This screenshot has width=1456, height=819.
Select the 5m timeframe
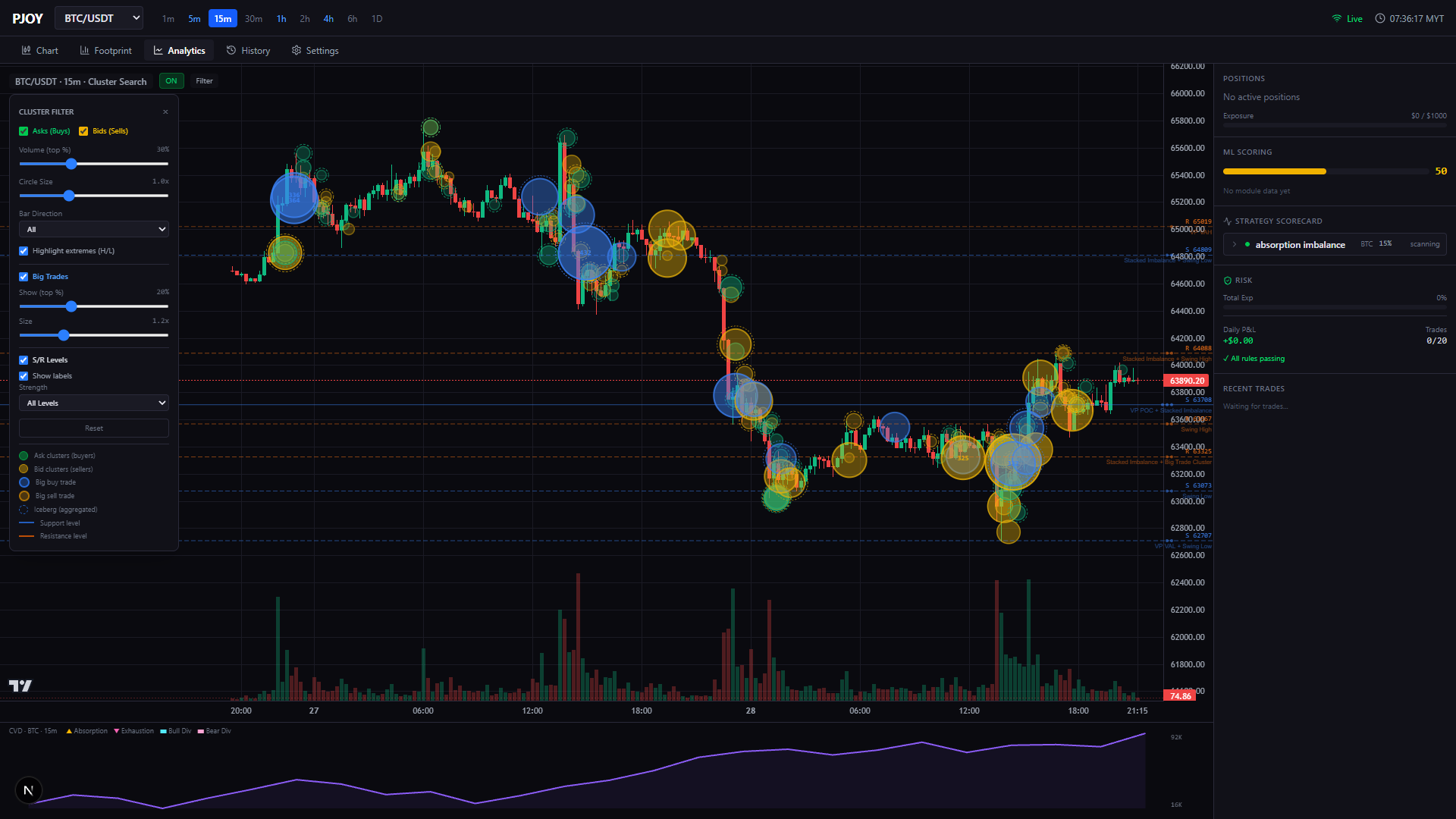(x=195, y=18)
